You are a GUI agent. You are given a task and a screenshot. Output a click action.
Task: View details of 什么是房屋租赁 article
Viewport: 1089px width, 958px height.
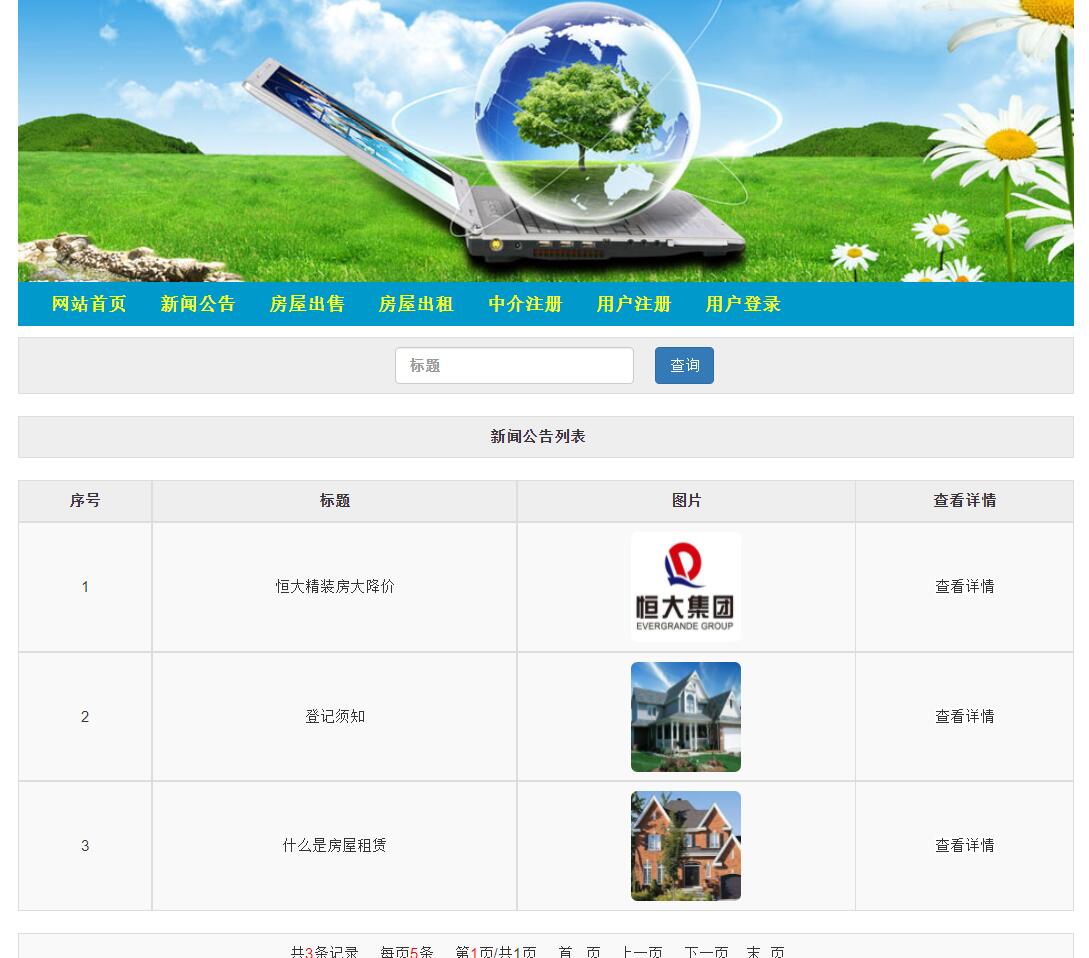pyautogui.click(x=964, y=846)
